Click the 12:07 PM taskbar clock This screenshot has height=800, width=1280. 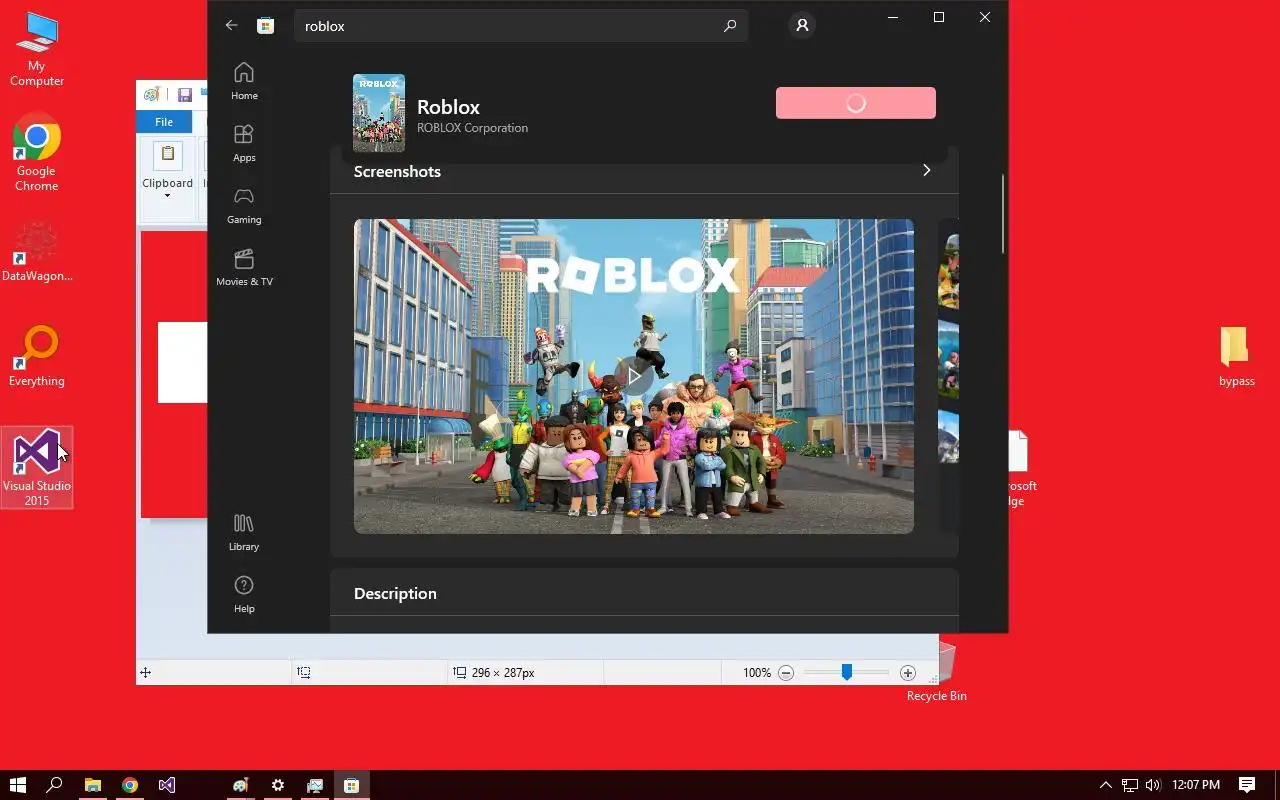pos(1196,785)
